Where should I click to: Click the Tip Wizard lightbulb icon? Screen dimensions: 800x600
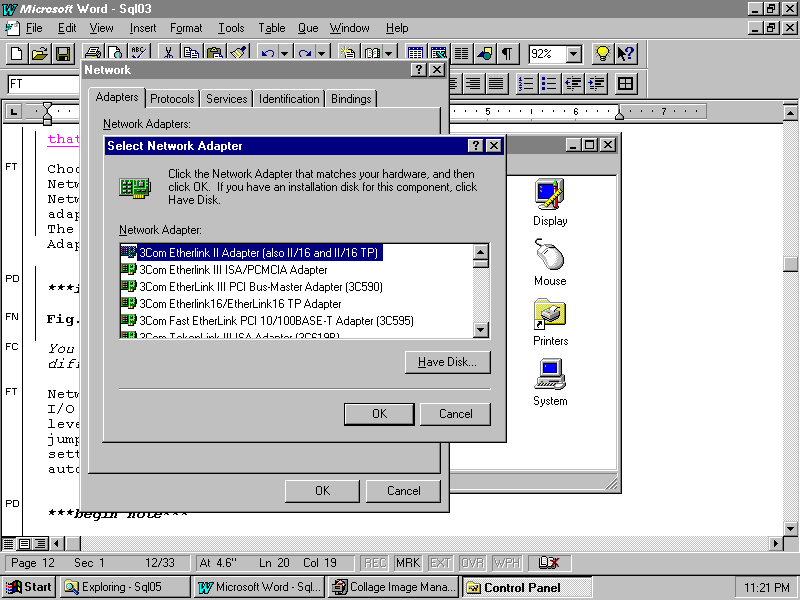[603, 54]
